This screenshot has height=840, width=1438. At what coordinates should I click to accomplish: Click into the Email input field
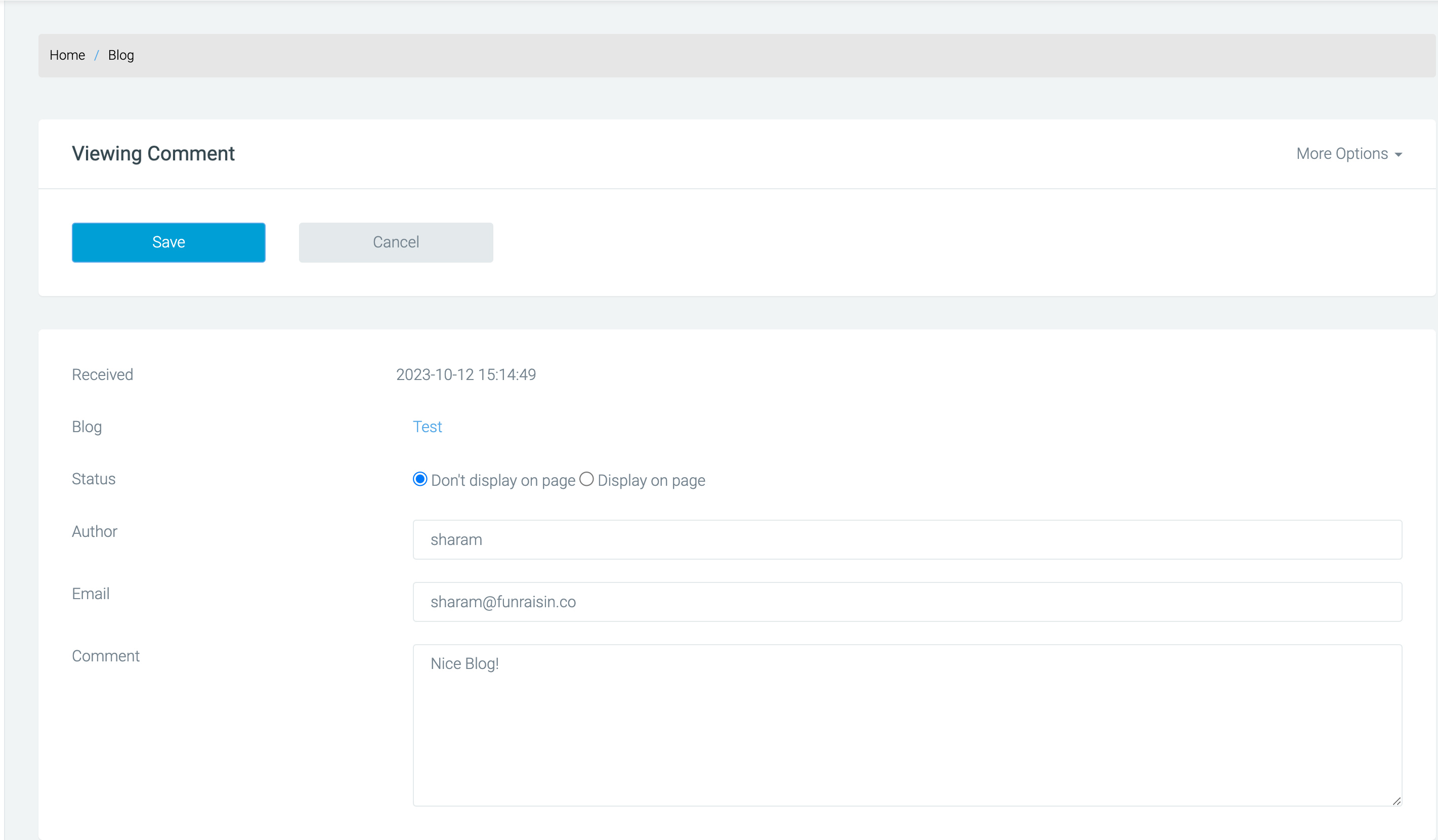click(x=907, y=602)
